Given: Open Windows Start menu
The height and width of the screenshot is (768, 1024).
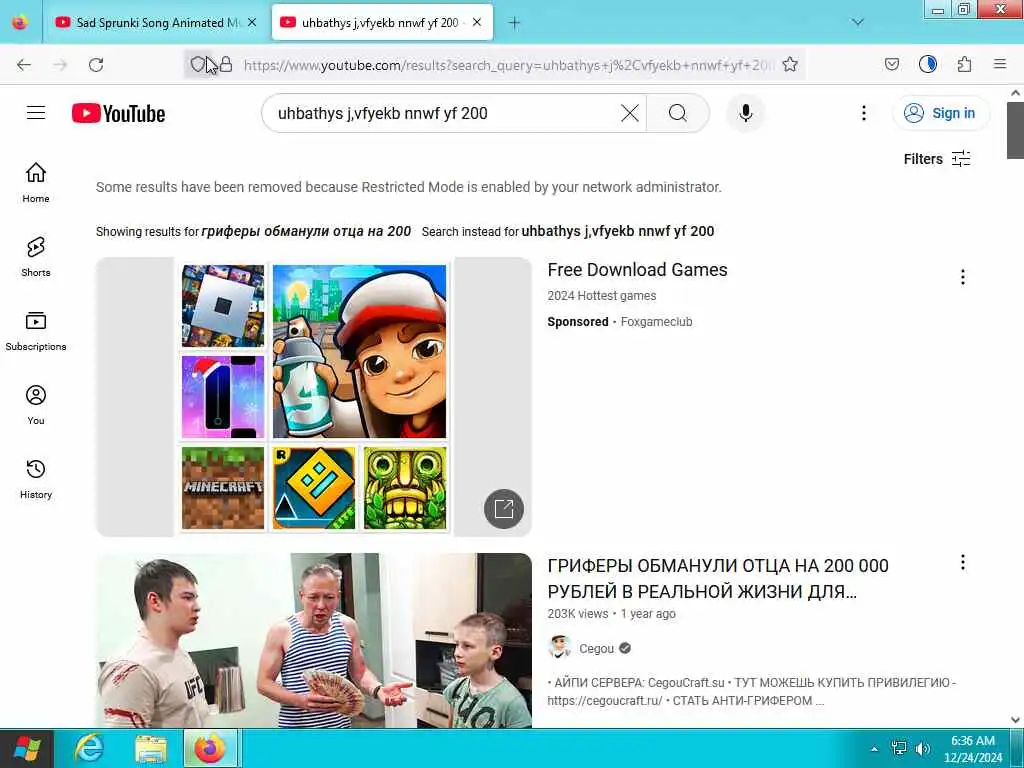Looking at the screenshot, I should [27, 748].
